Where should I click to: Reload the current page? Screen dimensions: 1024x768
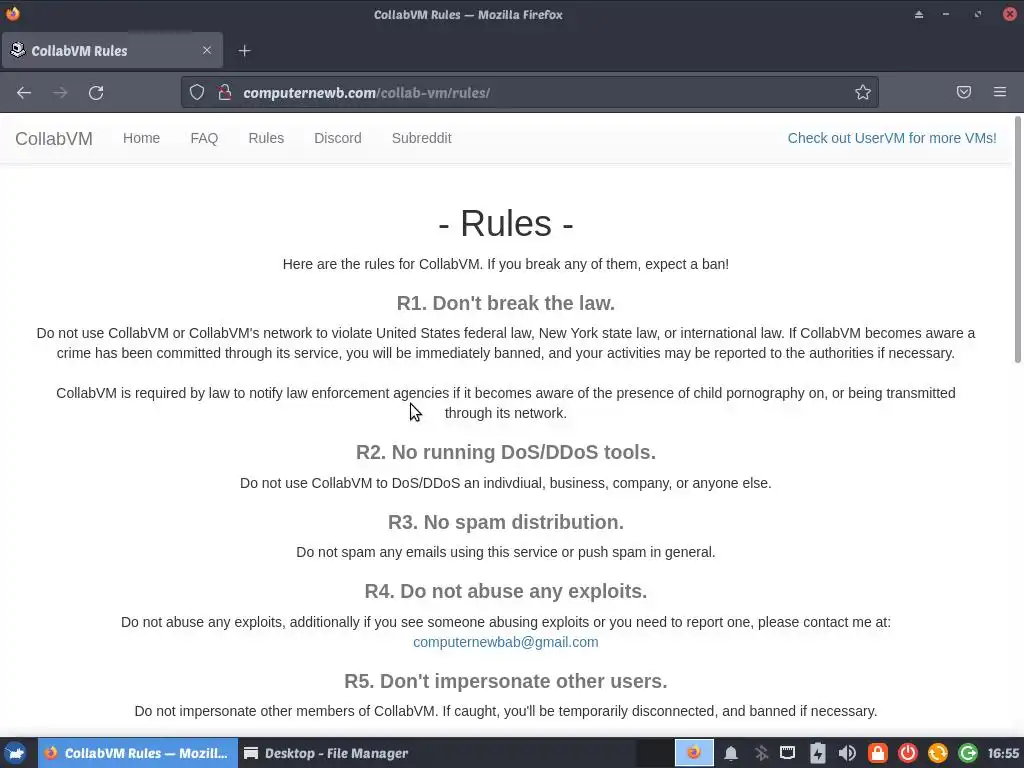(96, 93)
